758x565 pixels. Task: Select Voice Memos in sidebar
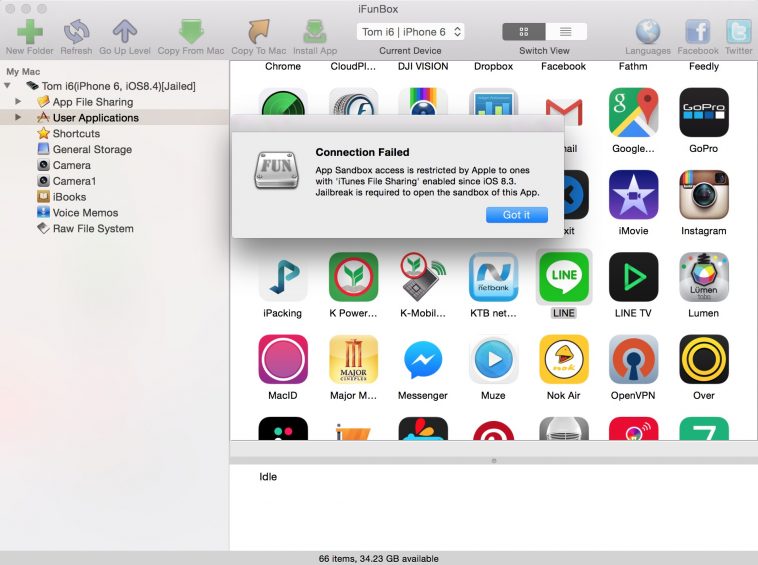click(x=85, y=213)
